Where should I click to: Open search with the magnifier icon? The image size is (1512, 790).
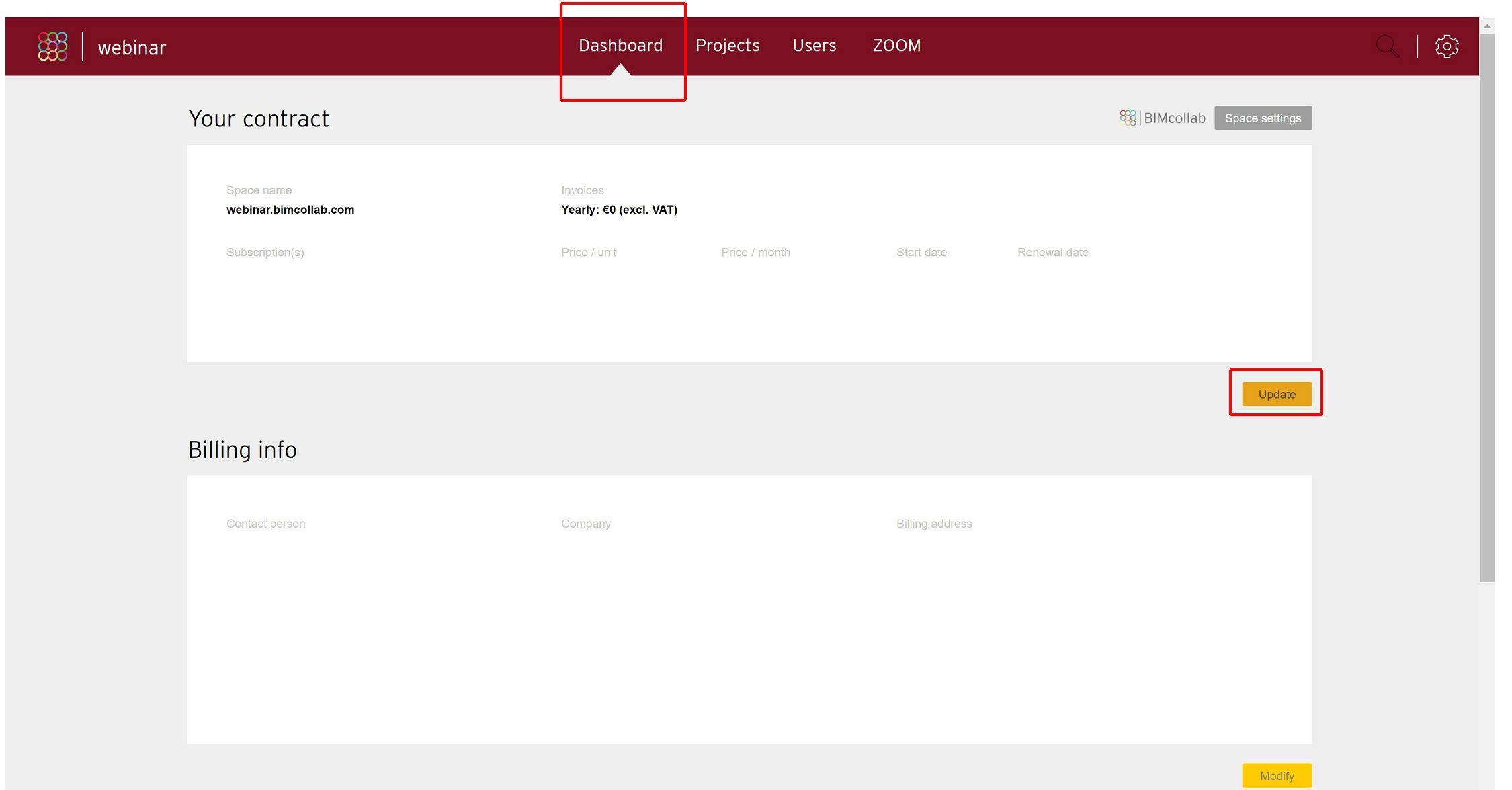[x=1387, y=46]
